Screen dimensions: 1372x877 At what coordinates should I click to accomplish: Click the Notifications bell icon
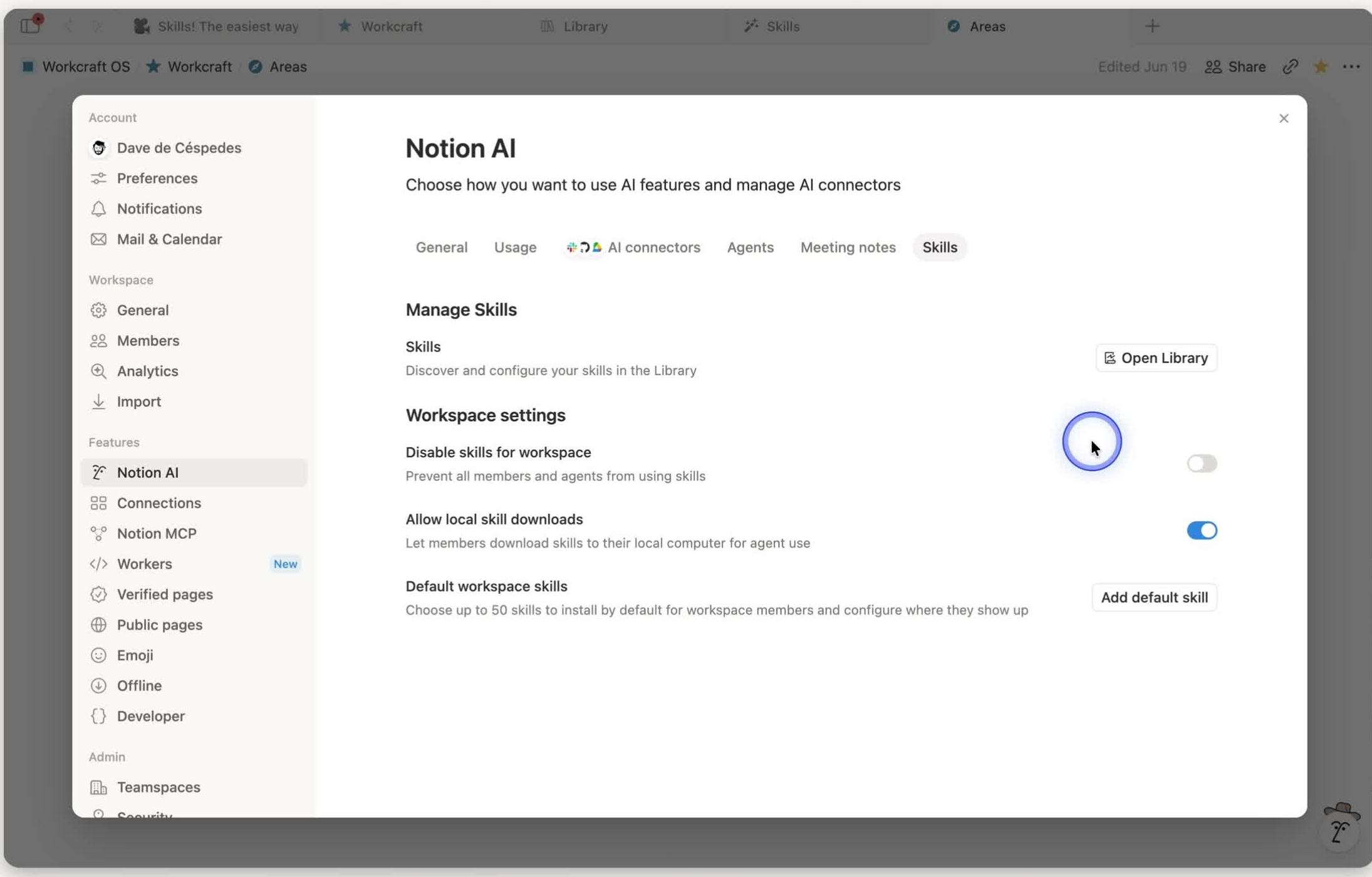98,209
